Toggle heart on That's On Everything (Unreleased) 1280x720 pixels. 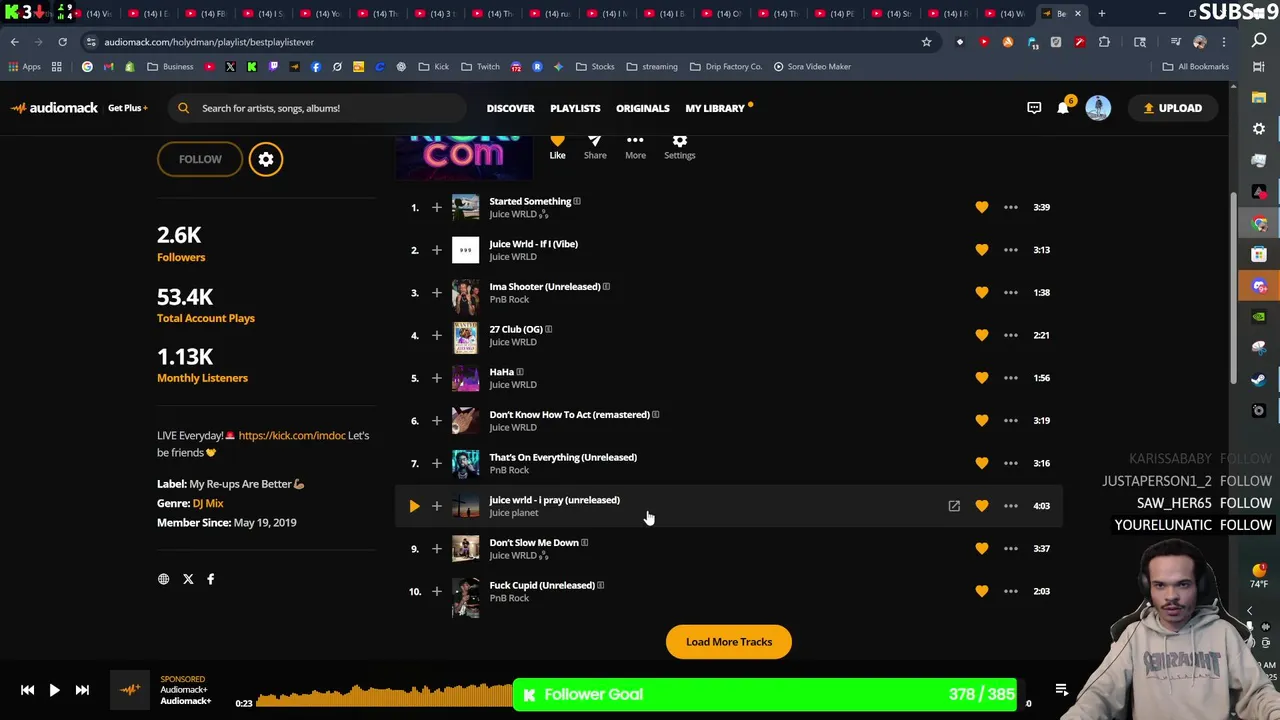pos(982,463)
